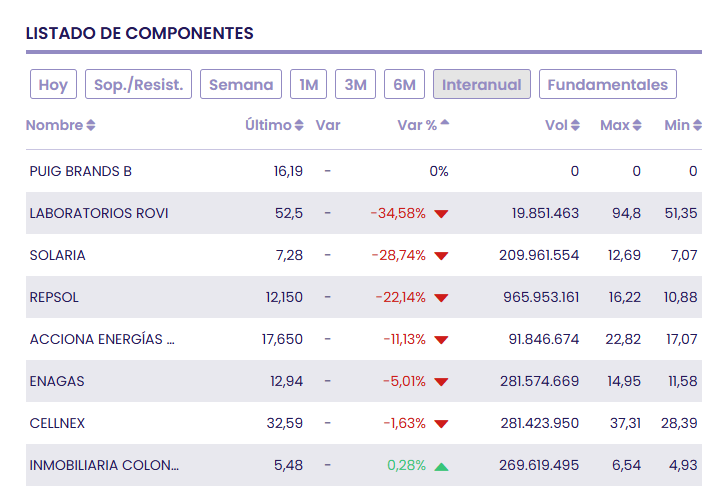716x491 pixels.
Task: Select the Sop./Resist. tab
Action: (x=138, y=85)
